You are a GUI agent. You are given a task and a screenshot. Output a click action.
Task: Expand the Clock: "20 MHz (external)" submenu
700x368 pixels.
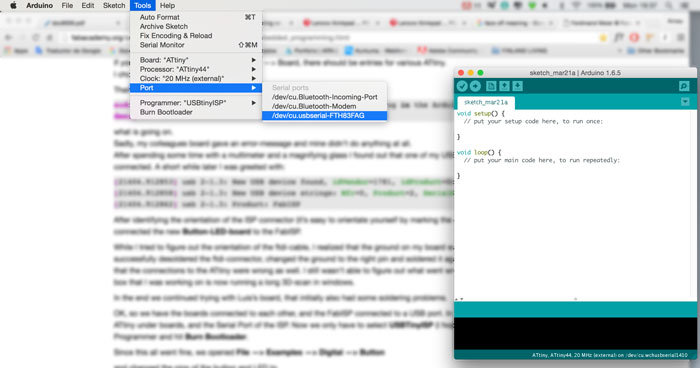point(196,79)
